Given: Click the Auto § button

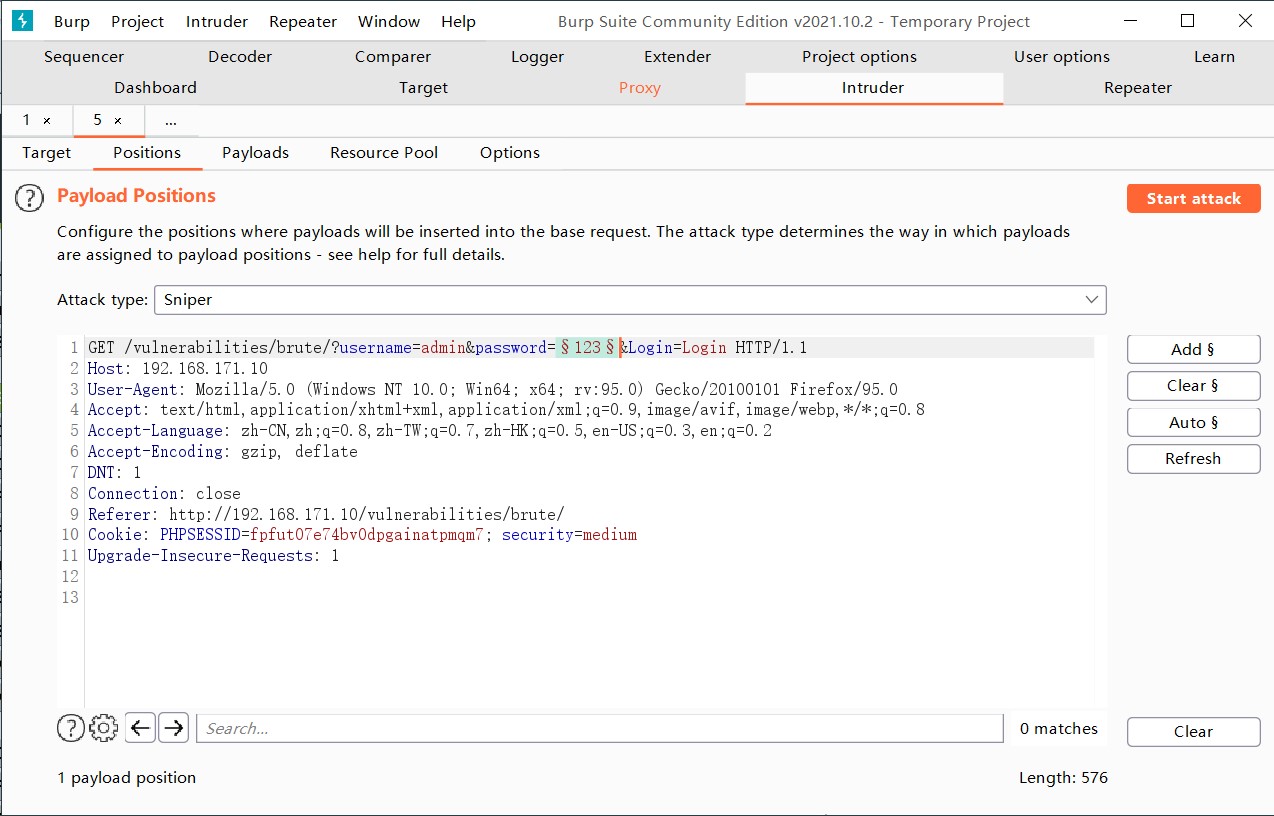Looking at the screenshot, I should click(x=1193, y=422).
